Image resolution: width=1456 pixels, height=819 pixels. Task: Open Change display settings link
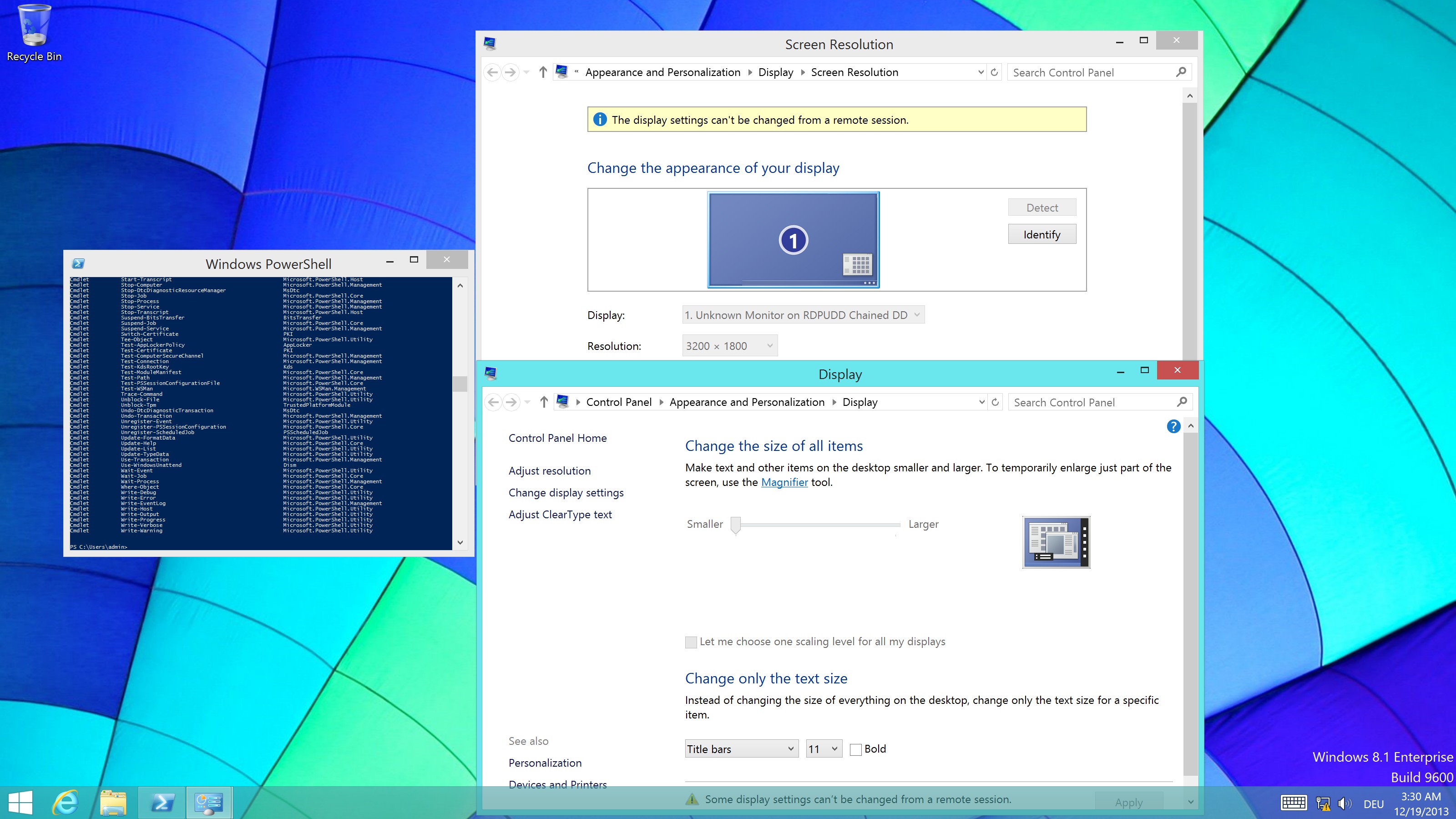[x=566, y=493]
